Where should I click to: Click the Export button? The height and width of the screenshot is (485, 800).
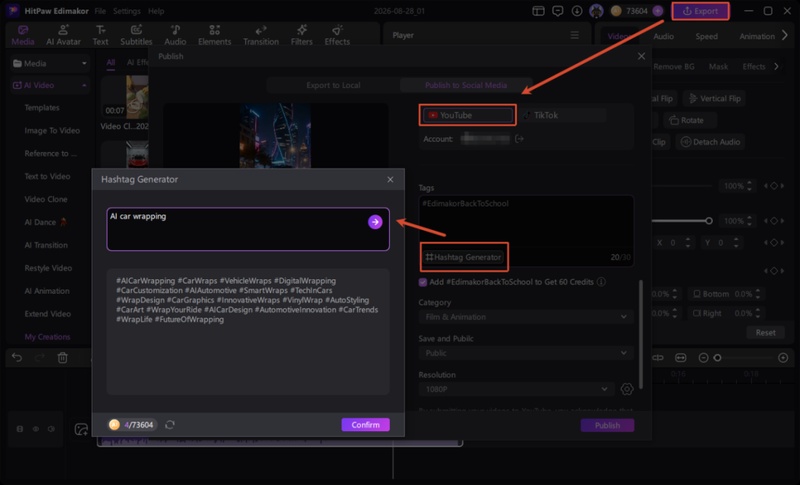[700, 11]
